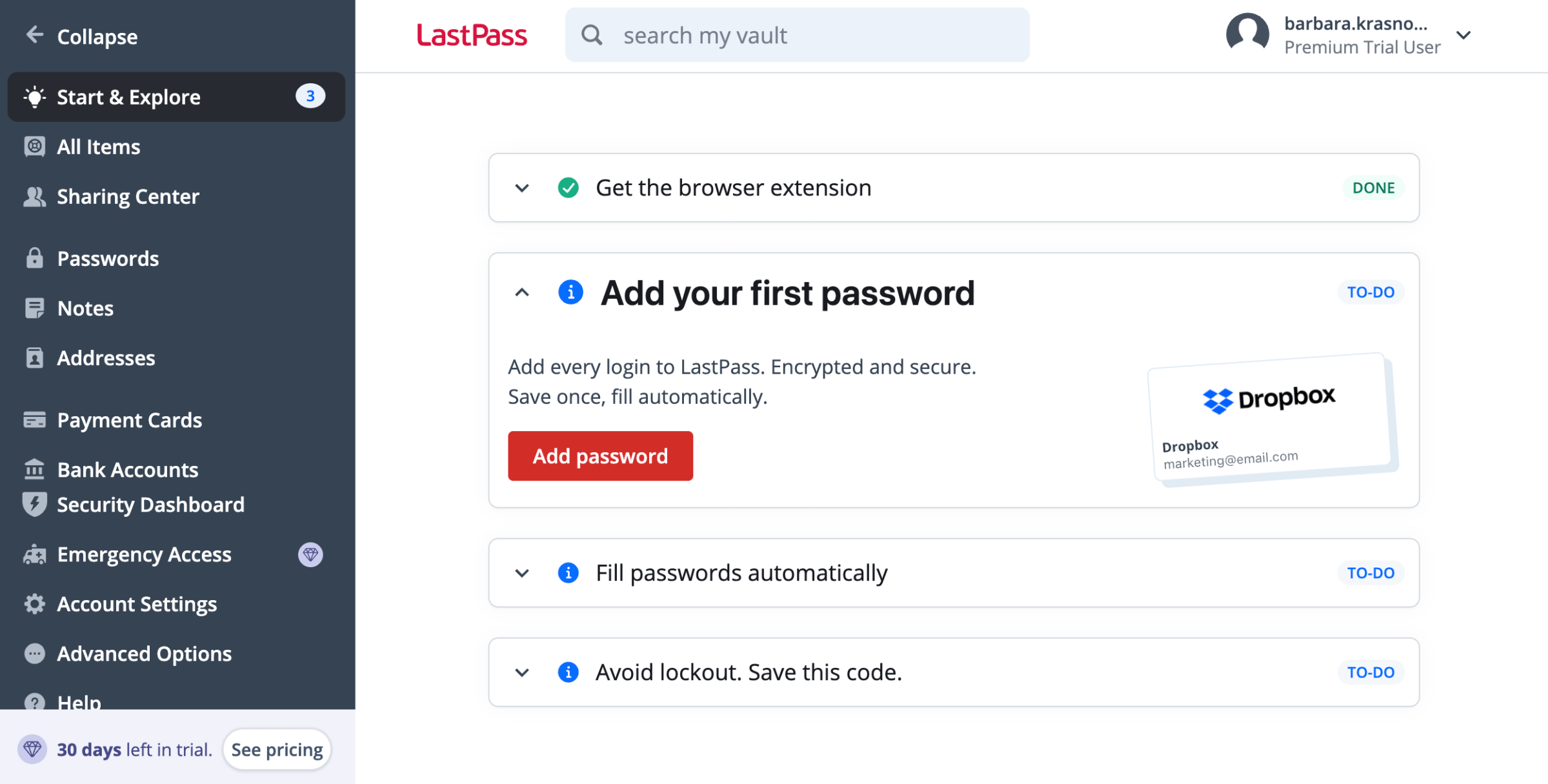Click the search magnifier in the vault search bar
The width and height of the screenshot is (1548, 784).
click(x=592, y=35)
